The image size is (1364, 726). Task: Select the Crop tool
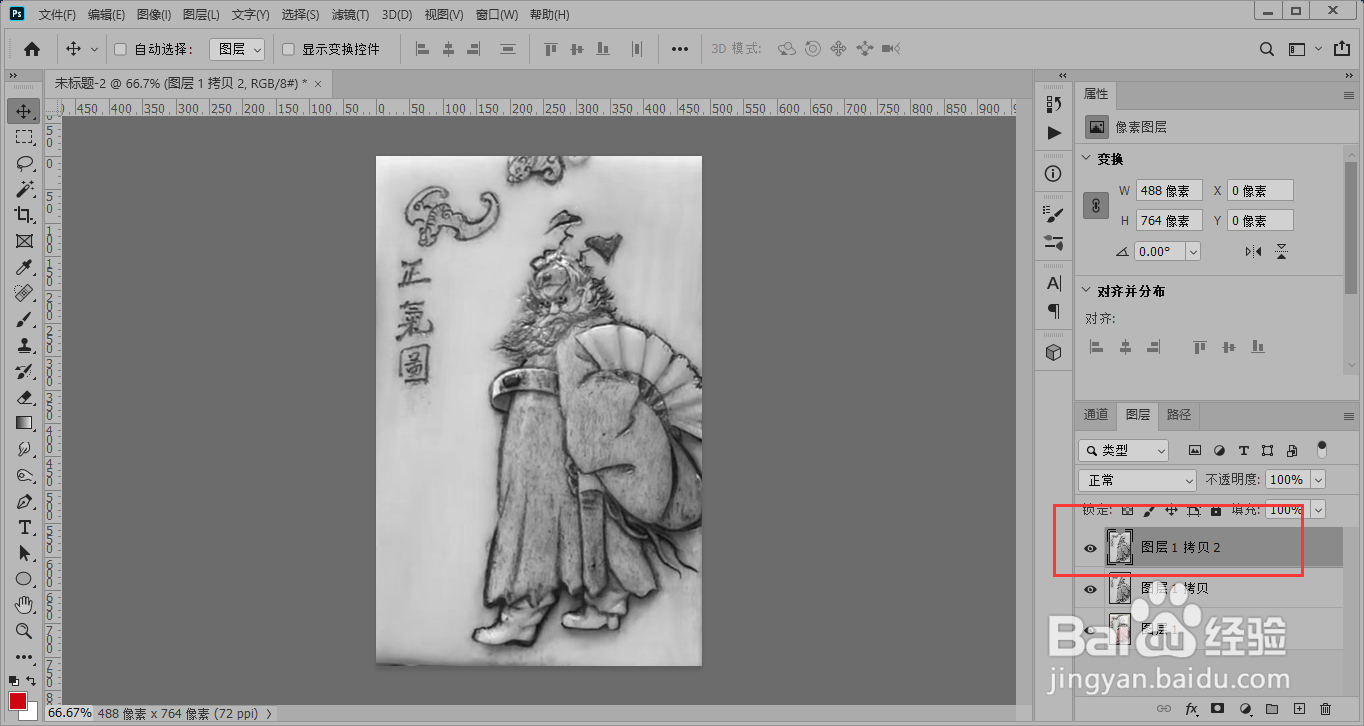[x=24, y=215]
